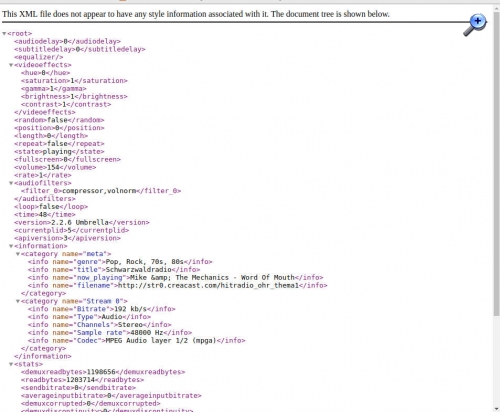The image size is (500, 412).
Task: Click the readbytes 1203714 line
Action: 83,380
